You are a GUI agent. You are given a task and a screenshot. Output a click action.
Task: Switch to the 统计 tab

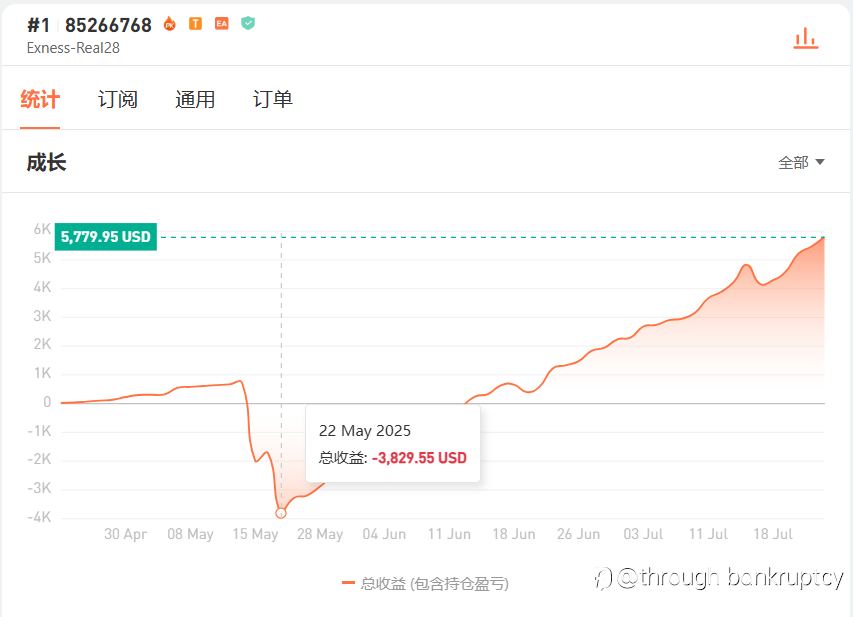click(40, 99)
